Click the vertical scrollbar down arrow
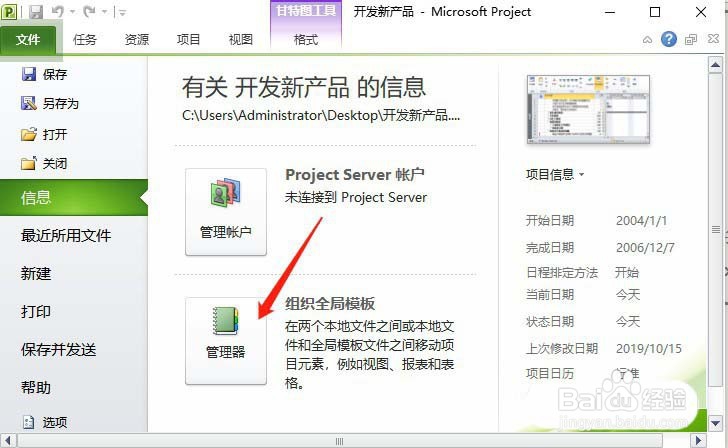 (x=715, y=423)
